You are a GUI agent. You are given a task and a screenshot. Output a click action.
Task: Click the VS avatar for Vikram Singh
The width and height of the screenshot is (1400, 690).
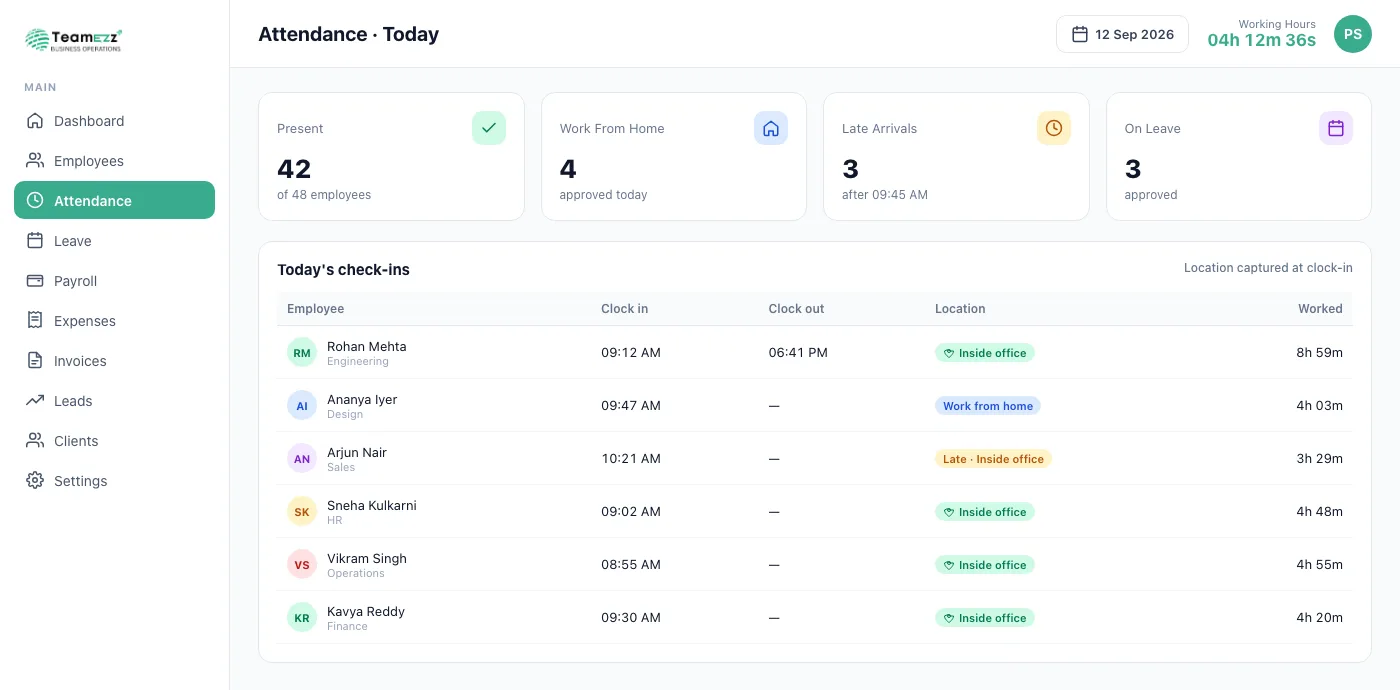click(x=302, y=565)
